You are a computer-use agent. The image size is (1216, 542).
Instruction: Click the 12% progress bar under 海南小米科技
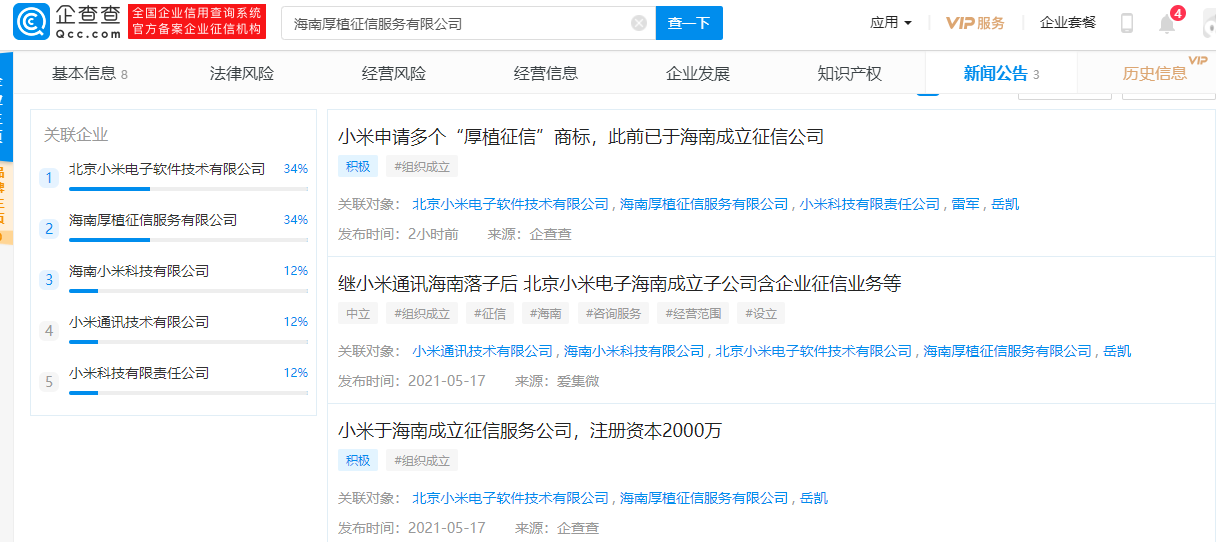click(188, 290)
